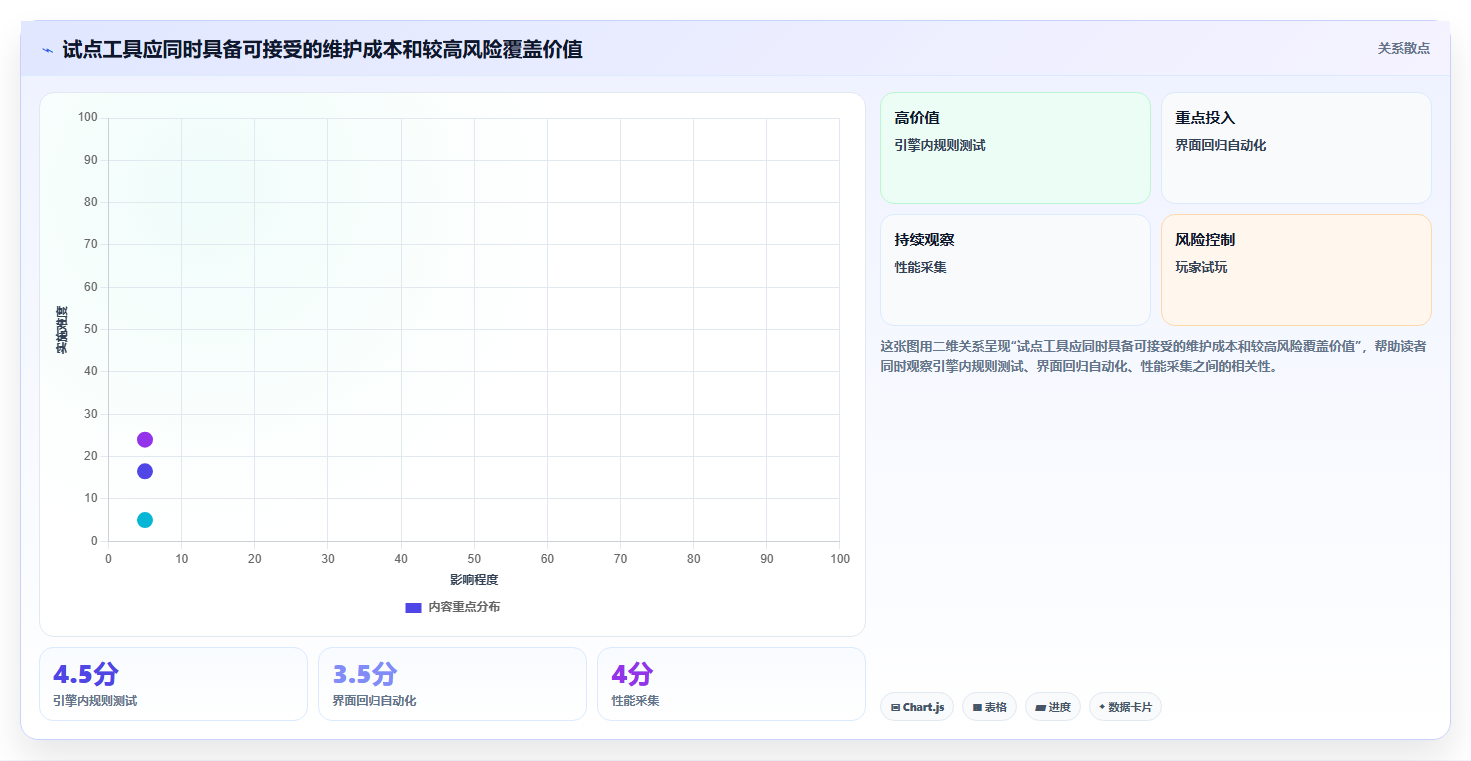Click the lightning icon beside the title
Image resolution: width=1471 pixels, height=761 pixels.
pos(47,50)
